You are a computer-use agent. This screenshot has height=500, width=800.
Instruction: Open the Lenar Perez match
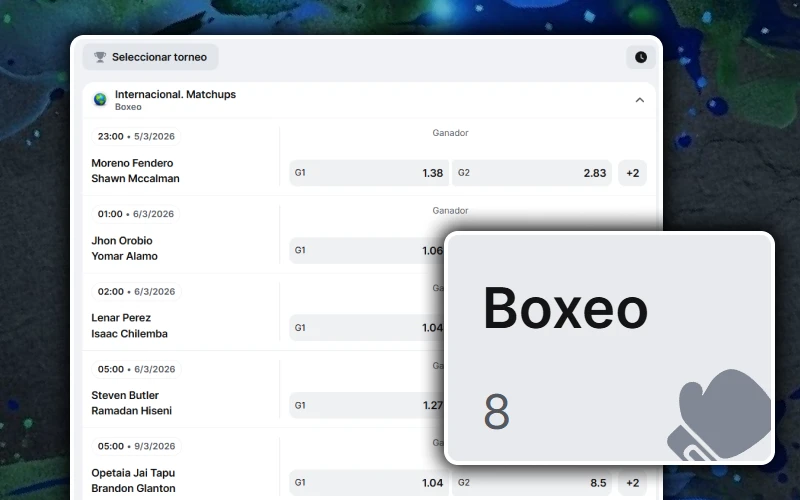point(121,318)
